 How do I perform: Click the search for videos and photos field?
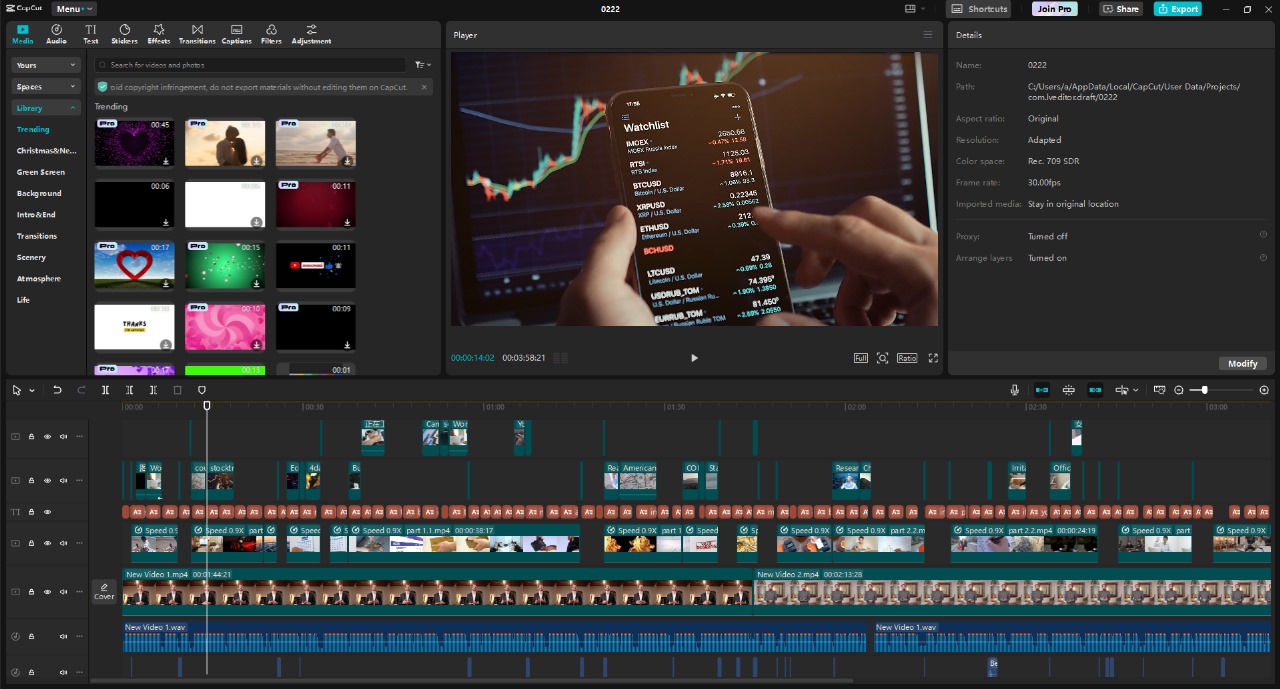pos(250,65)
